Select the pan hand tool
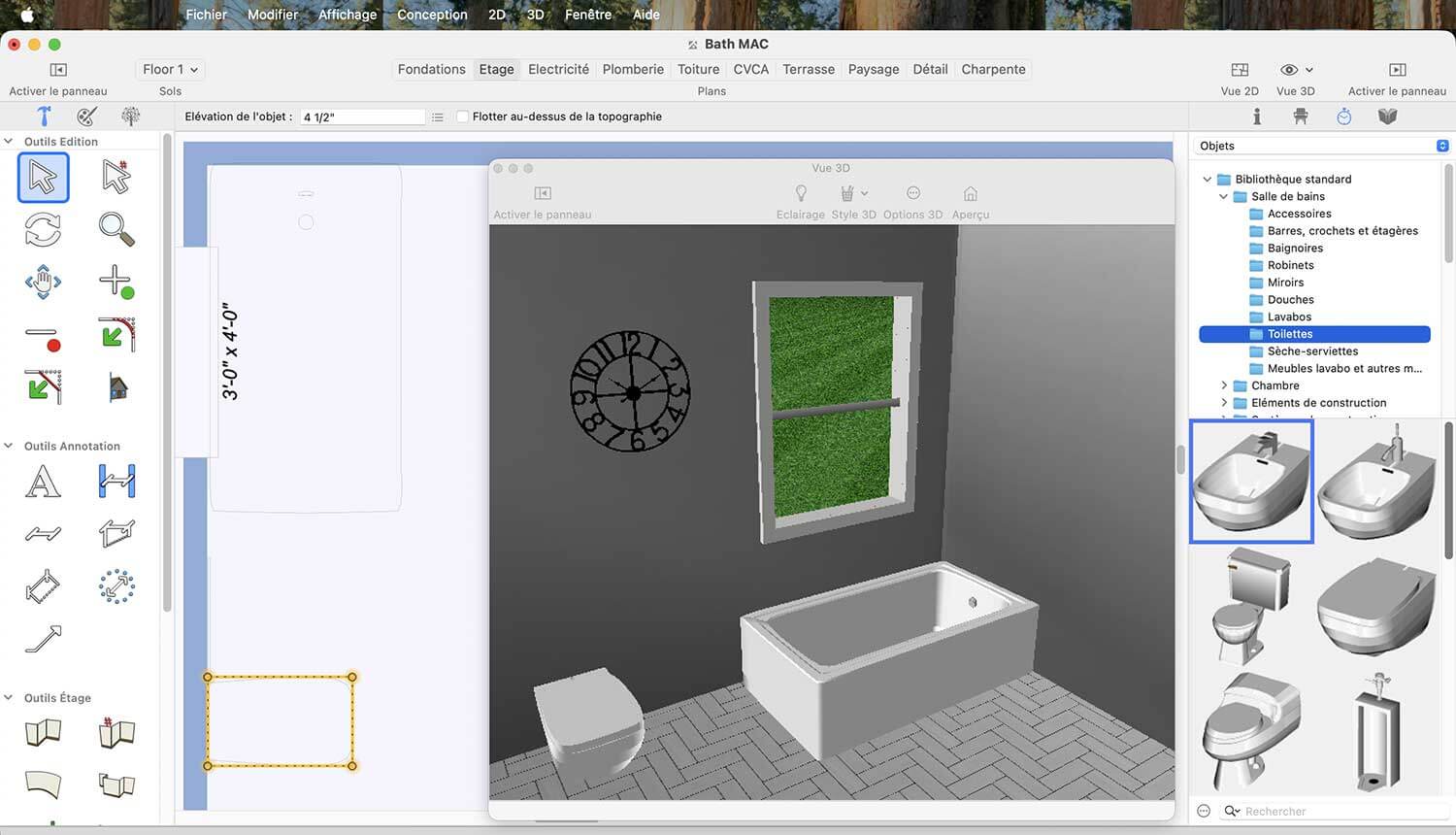 [43, 282]
